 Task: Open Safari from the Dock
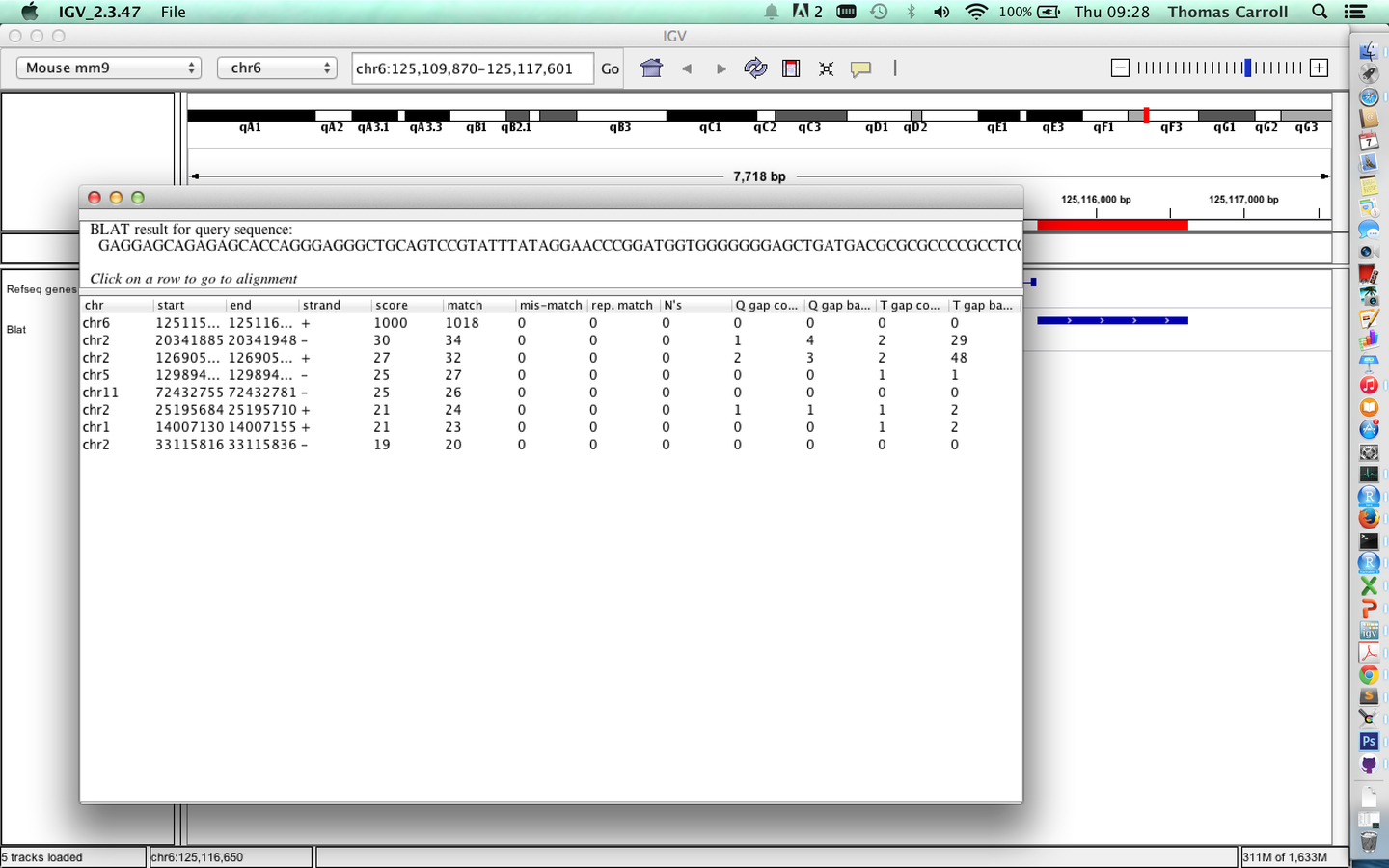(1369, 96)
